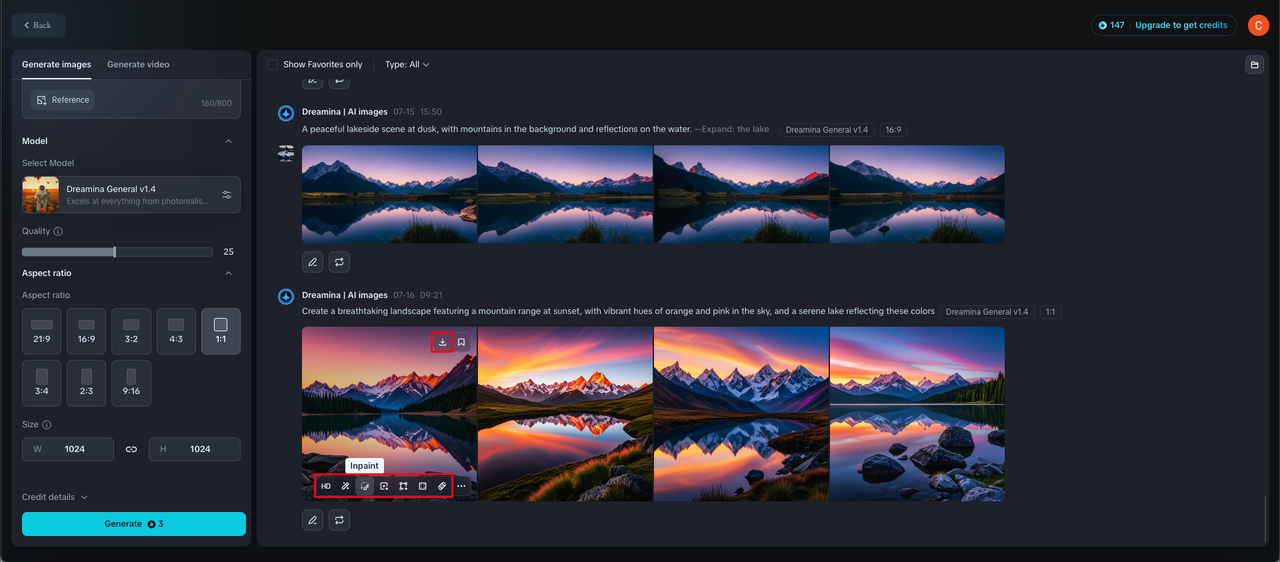
Task: Click regenerate icon under the 1:1 sunset images
Action: pyautogui.click(x=339, y=520)
